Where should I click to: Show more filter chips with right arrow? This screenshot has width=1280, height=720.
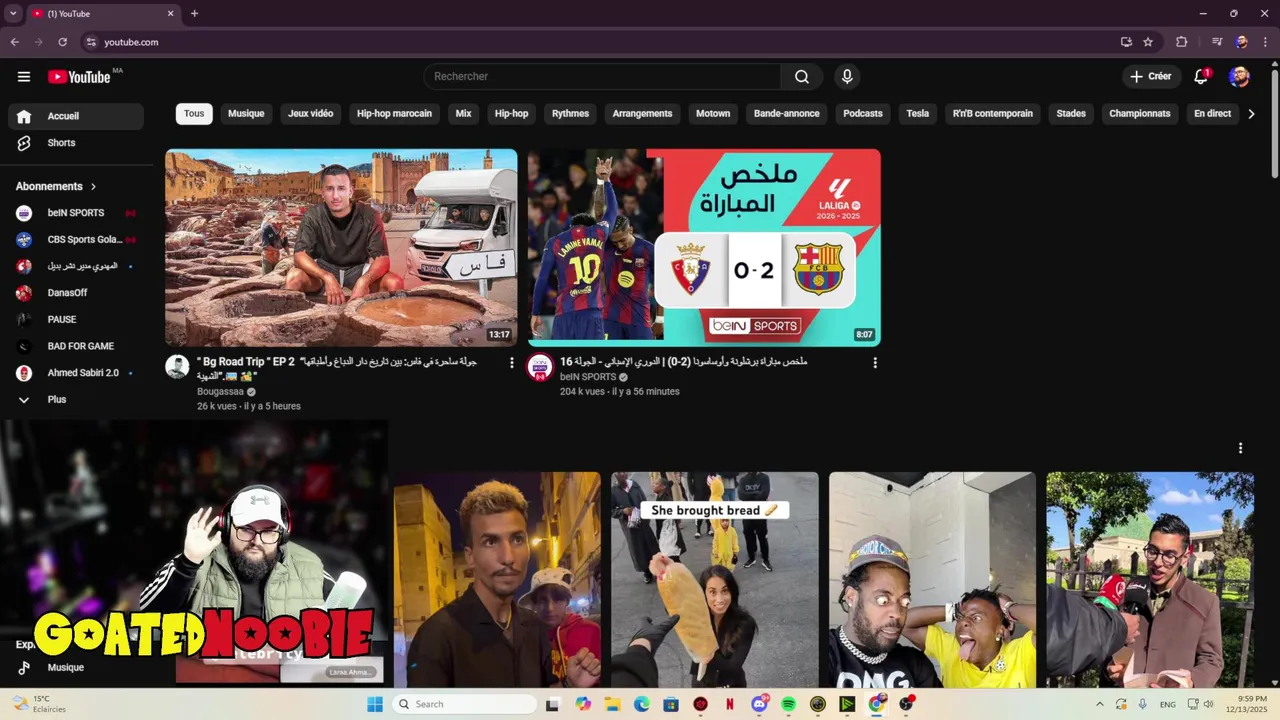click(x=1251, y=114)
